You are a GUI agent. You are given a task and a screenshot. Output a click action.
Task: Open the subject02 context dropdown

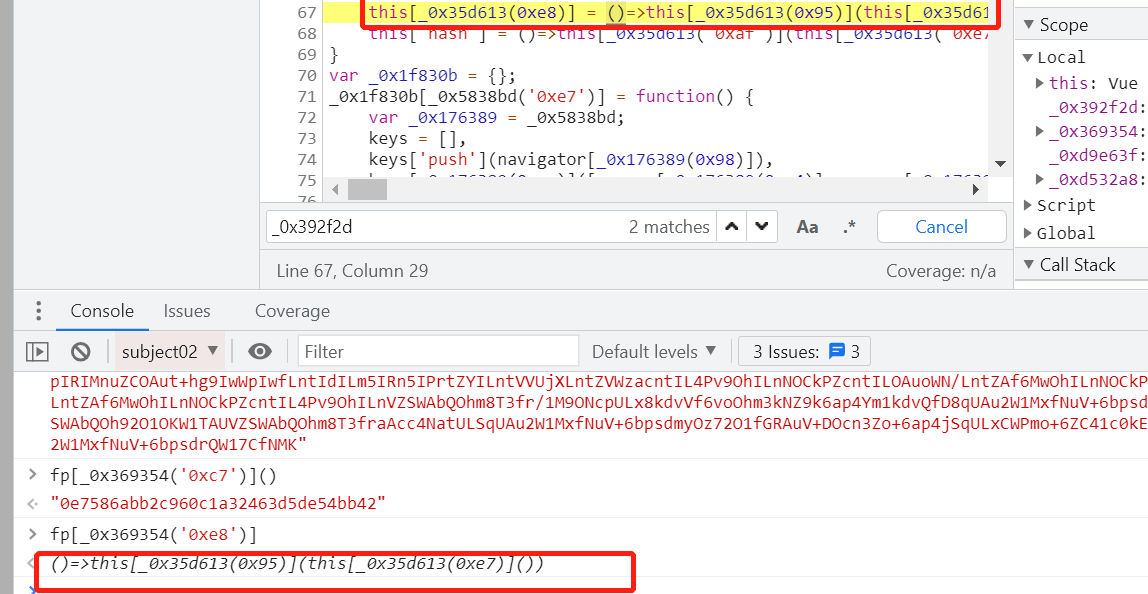click(x=170, y=352)
